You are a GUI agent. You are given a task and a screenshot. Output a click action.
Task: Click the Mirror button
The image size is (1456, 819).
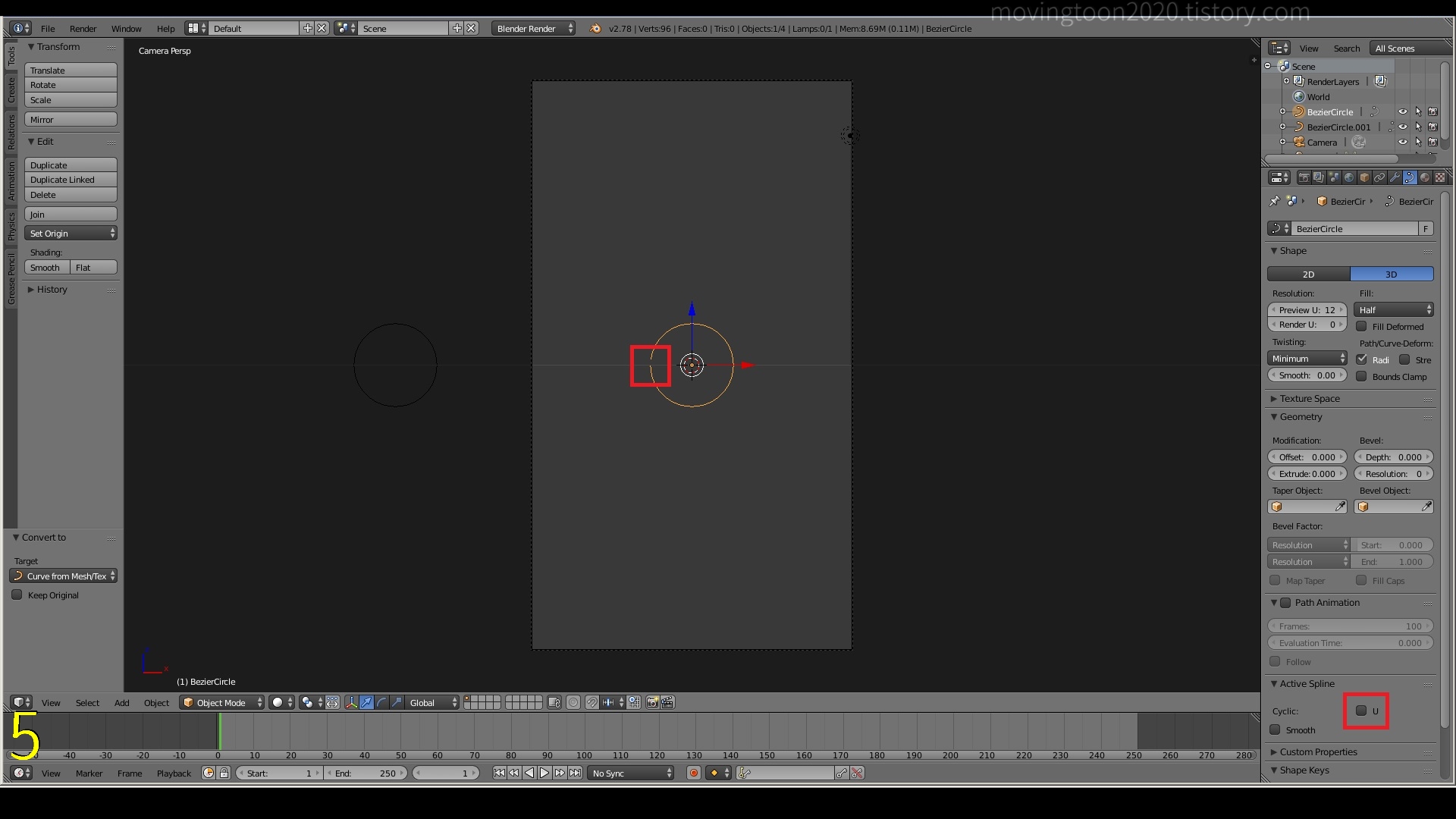coord(71,120)
